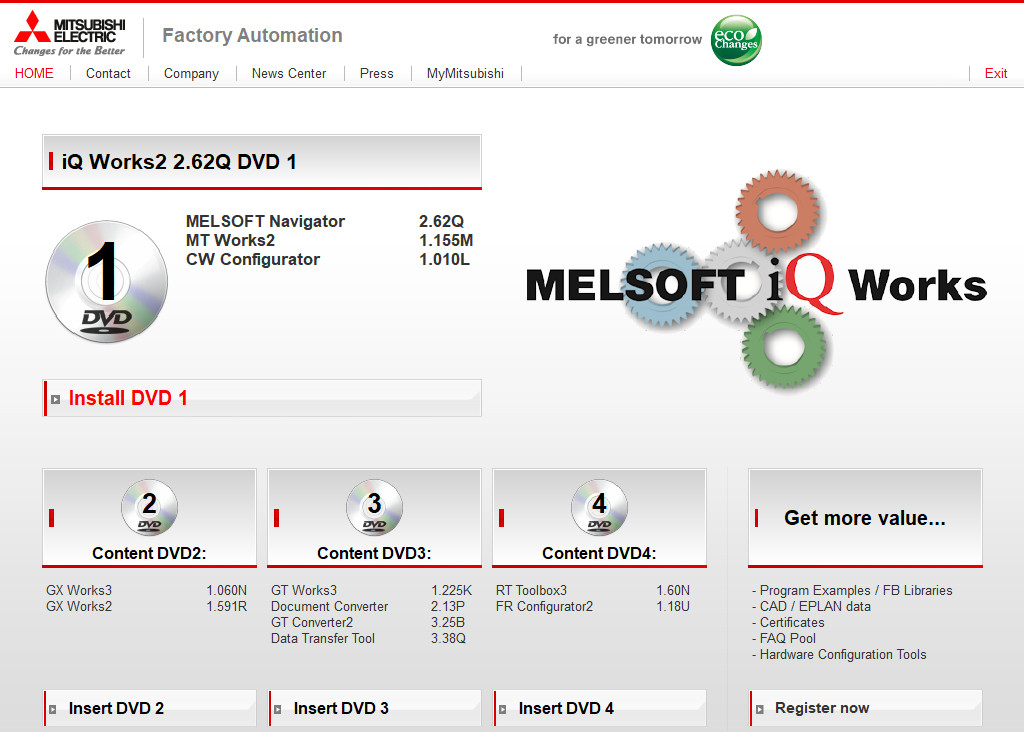Viewport: 1024px width, 732px height.
Task: Click the CW Configurator entry
Action: coord(253,259)
